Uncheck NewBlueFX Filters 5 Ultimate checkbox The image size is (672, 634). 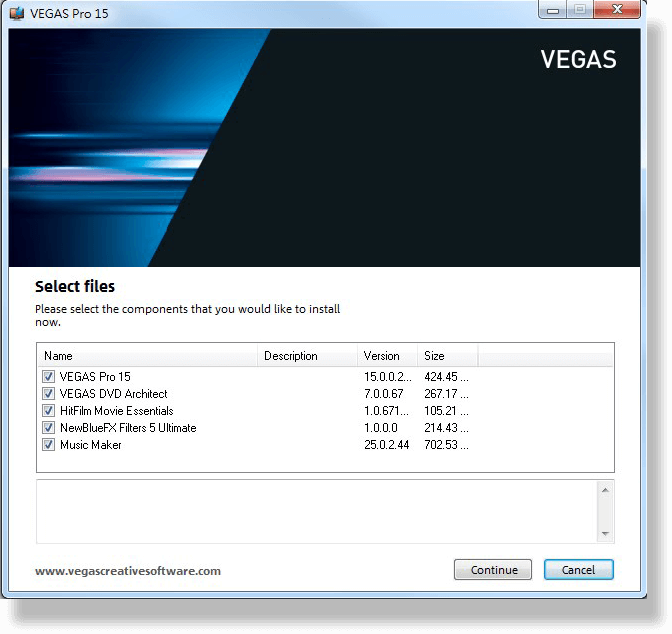[48, 428]
